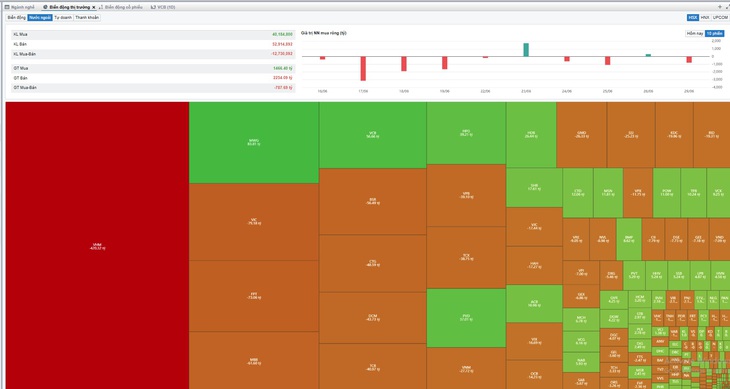
Task: Select the GMD treemap cell
Action: tap(581, 134)
